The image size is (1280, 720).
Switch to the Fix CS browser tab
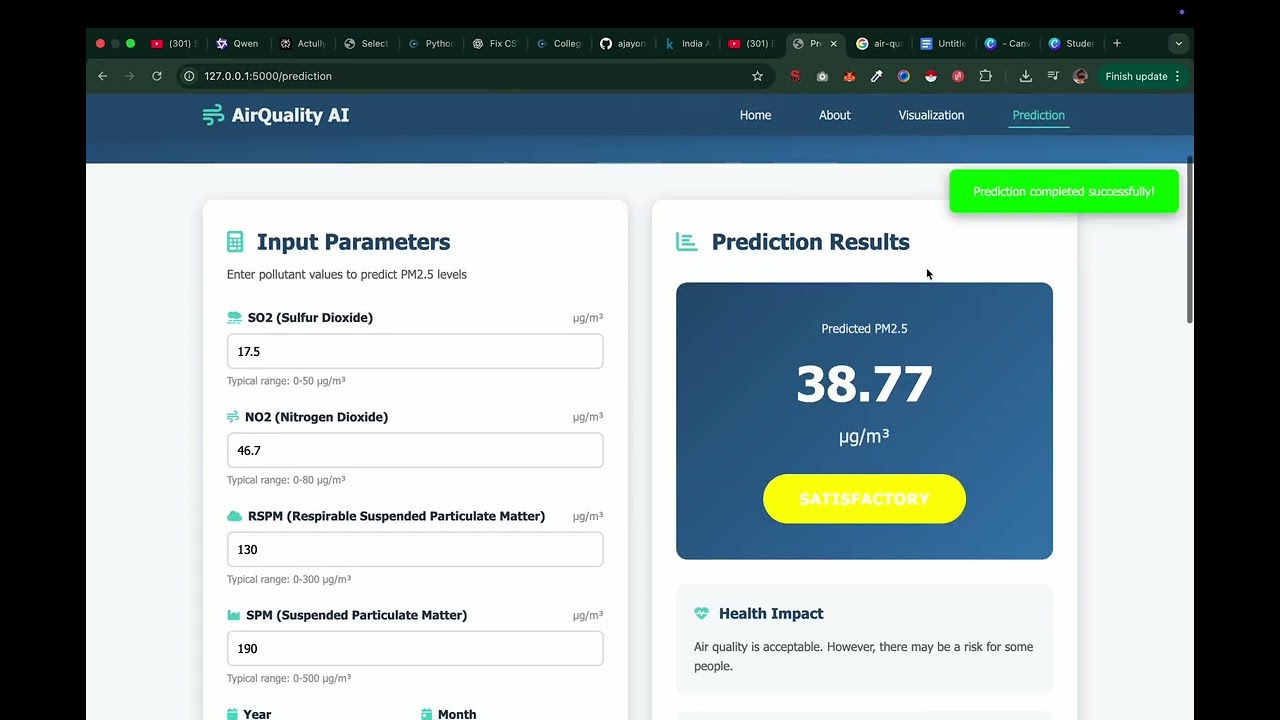[x=494, y=44]
